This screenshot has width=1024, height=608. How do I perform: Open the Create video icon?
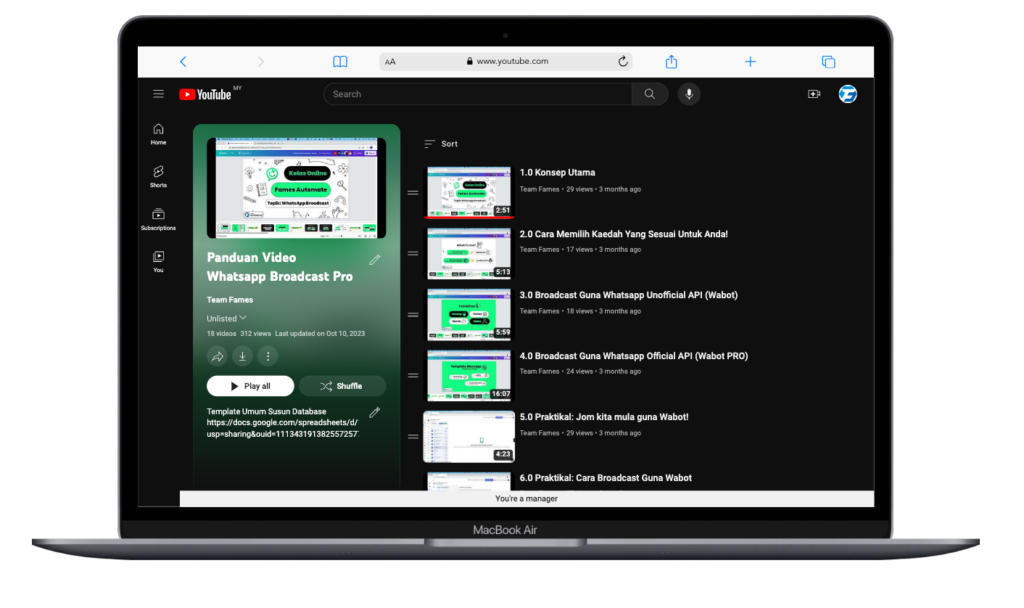(x=814, y=94)
